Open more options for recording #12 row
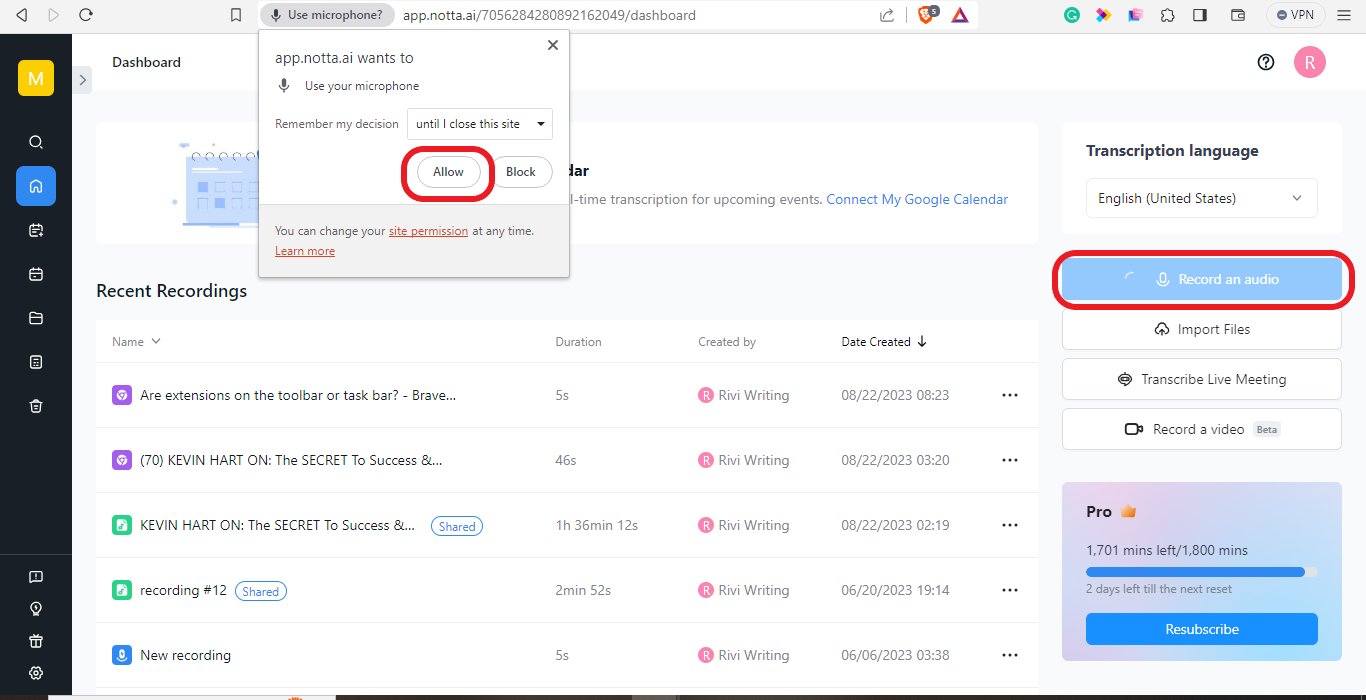1366x700 pixels. [1010, 590]
